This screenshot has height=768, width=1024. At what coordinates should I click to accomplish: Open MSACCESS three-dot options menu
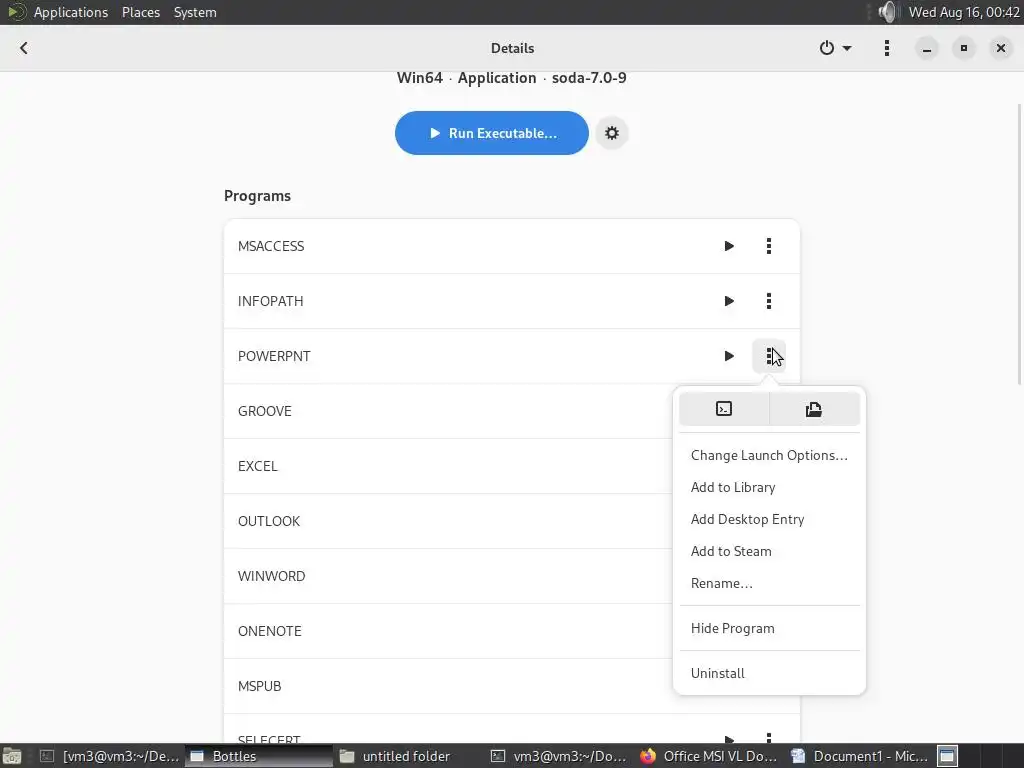point(769,246)
